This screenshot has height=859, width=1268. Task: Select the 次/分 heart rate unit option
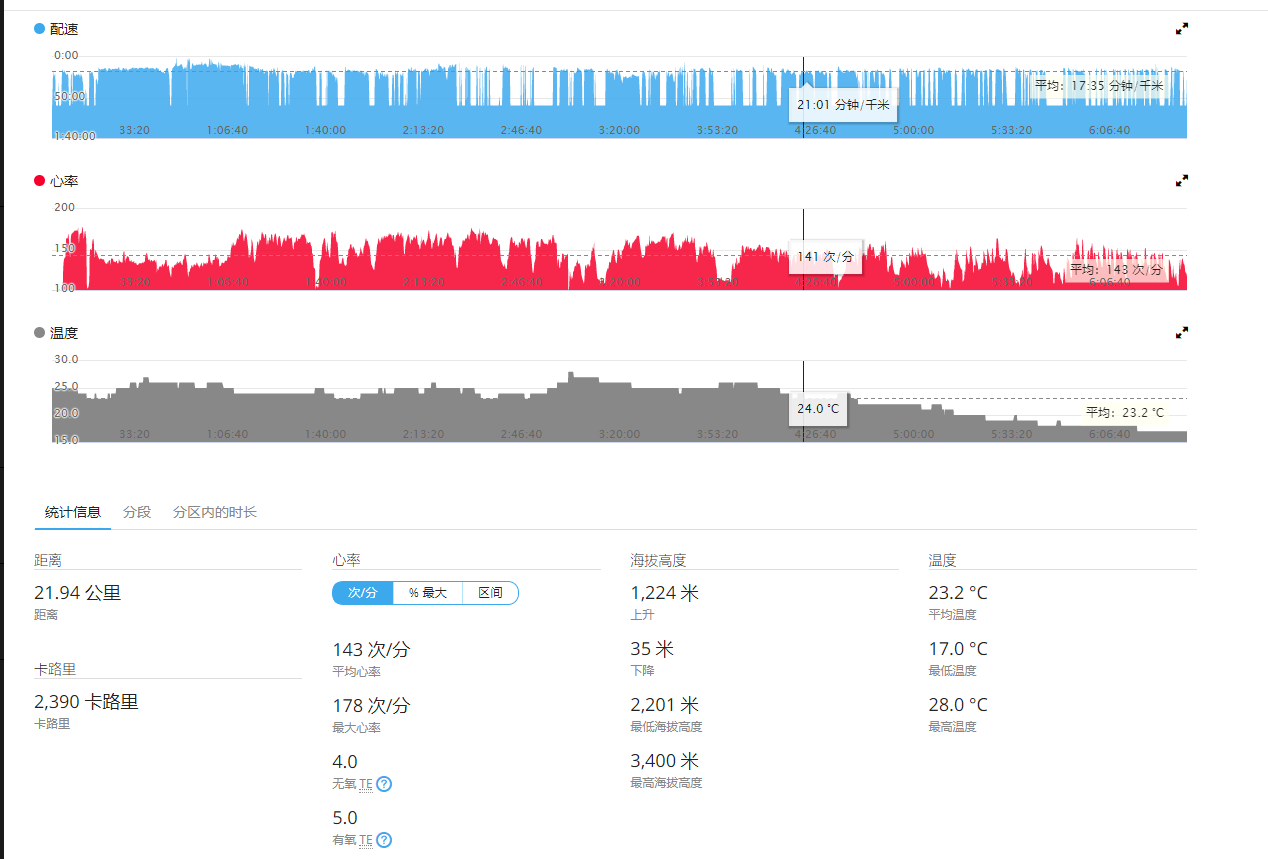click(x=363, y=593)
